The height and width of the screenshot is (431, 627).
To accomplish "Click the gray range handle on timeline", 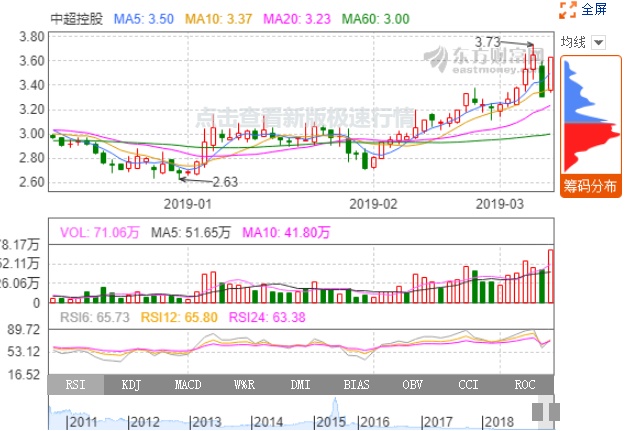I will [543, 412].
